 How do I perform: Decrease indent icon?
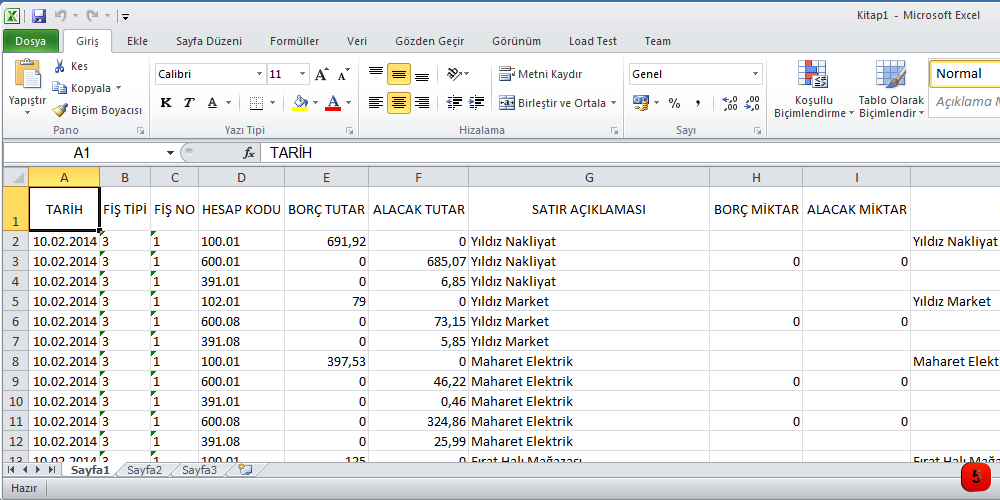(454, 102)
